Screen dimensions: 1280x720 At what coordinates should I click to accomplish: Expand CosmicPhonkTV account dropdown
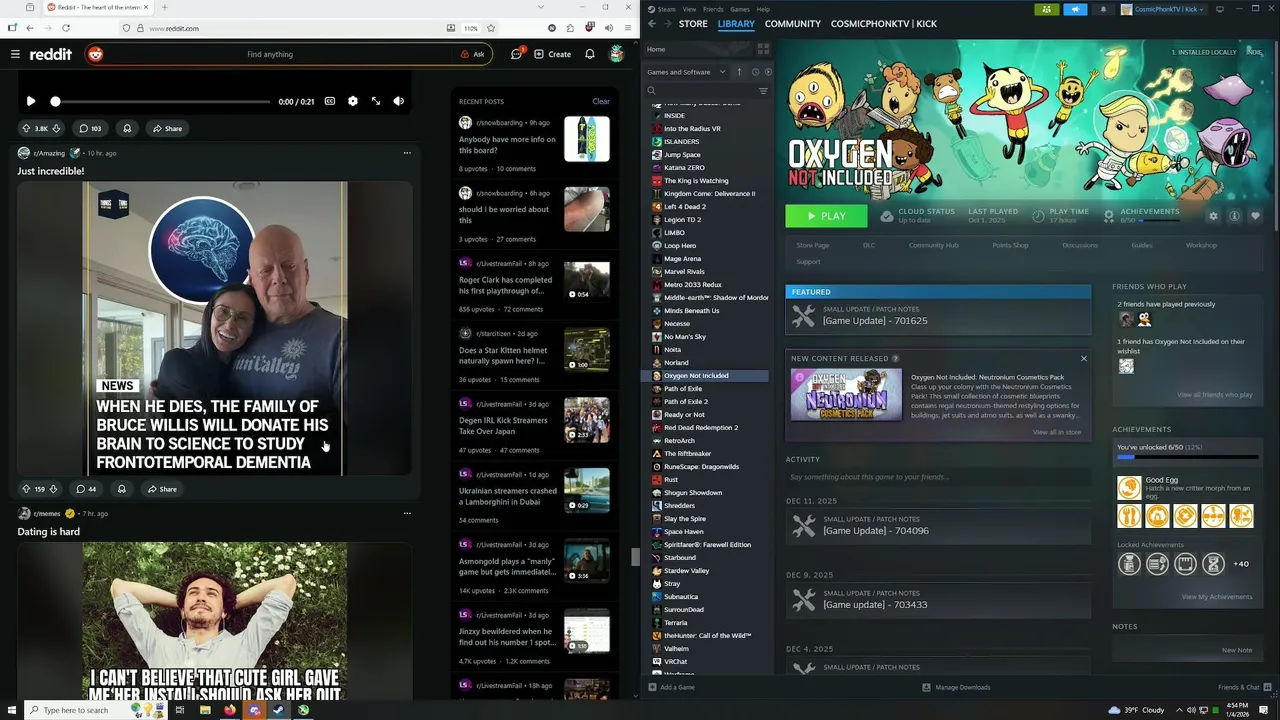1163,9
